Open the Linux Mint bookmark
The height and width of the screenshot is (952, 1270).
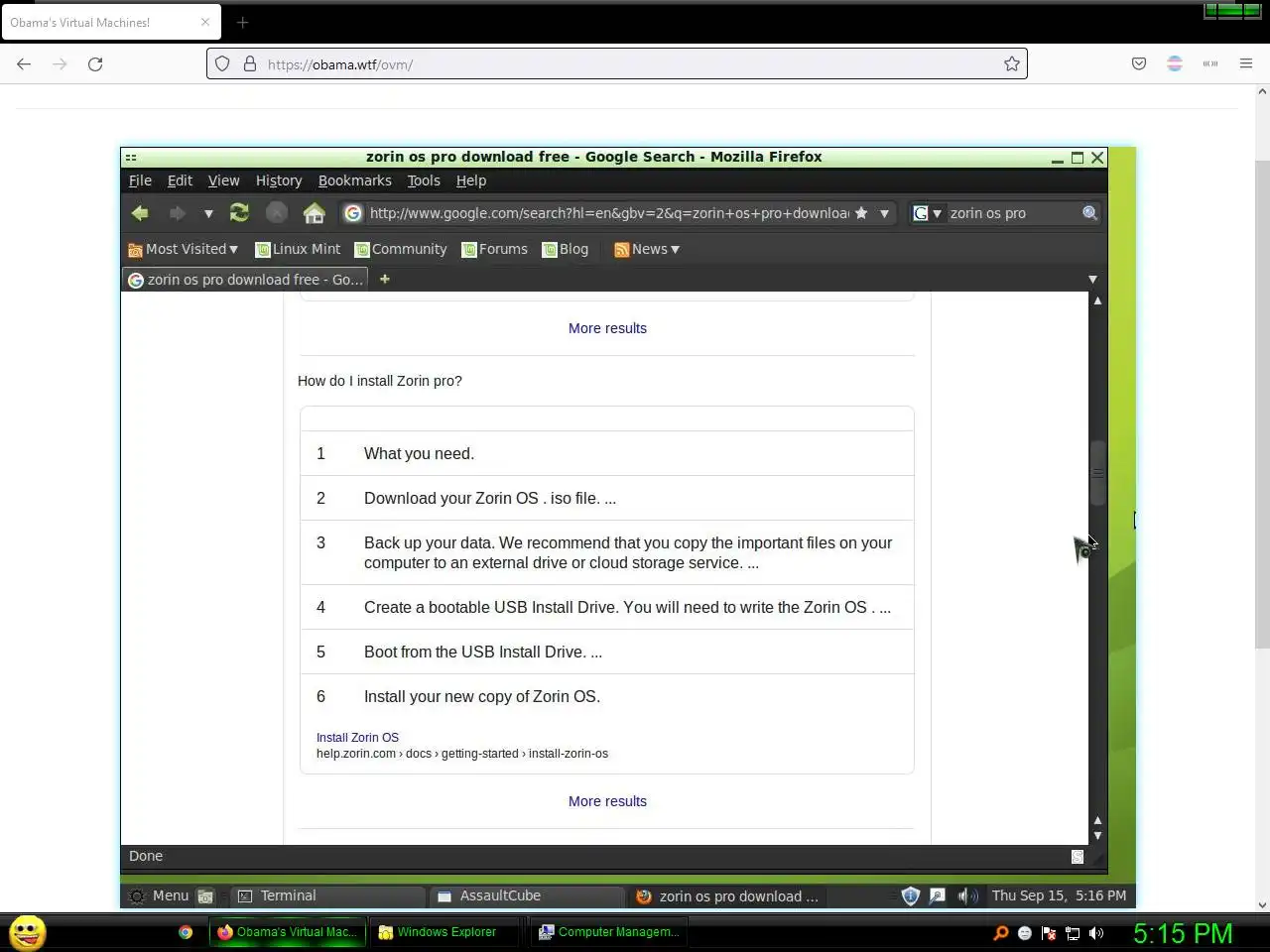tap(298, 250)
